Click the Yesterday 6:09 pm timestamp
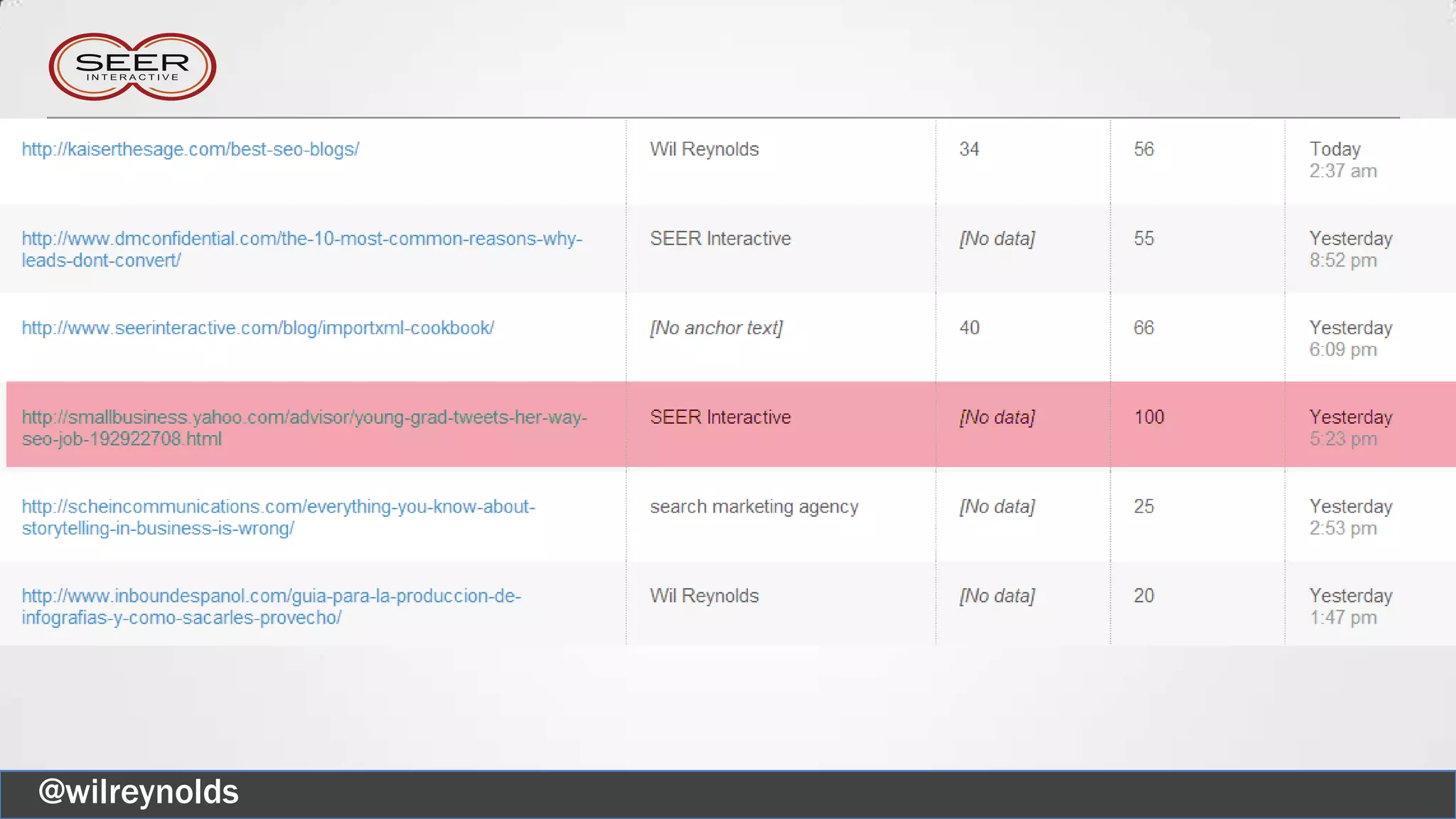Screen dimensions: 1456x819 [x=1350, y=338]
